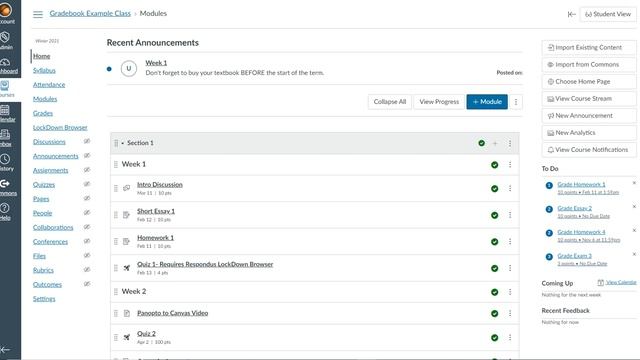This screenshot has height=360, width=640.
Task: Collapse global navigation with bottom arrow icon
Action: pos(5,350)
